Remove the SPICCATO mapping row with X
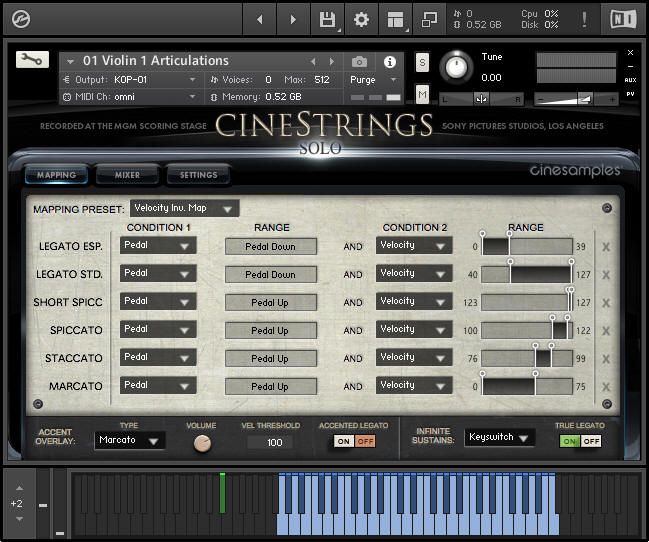The height and width of the screenshot is (542, 649). coord(606,331)
